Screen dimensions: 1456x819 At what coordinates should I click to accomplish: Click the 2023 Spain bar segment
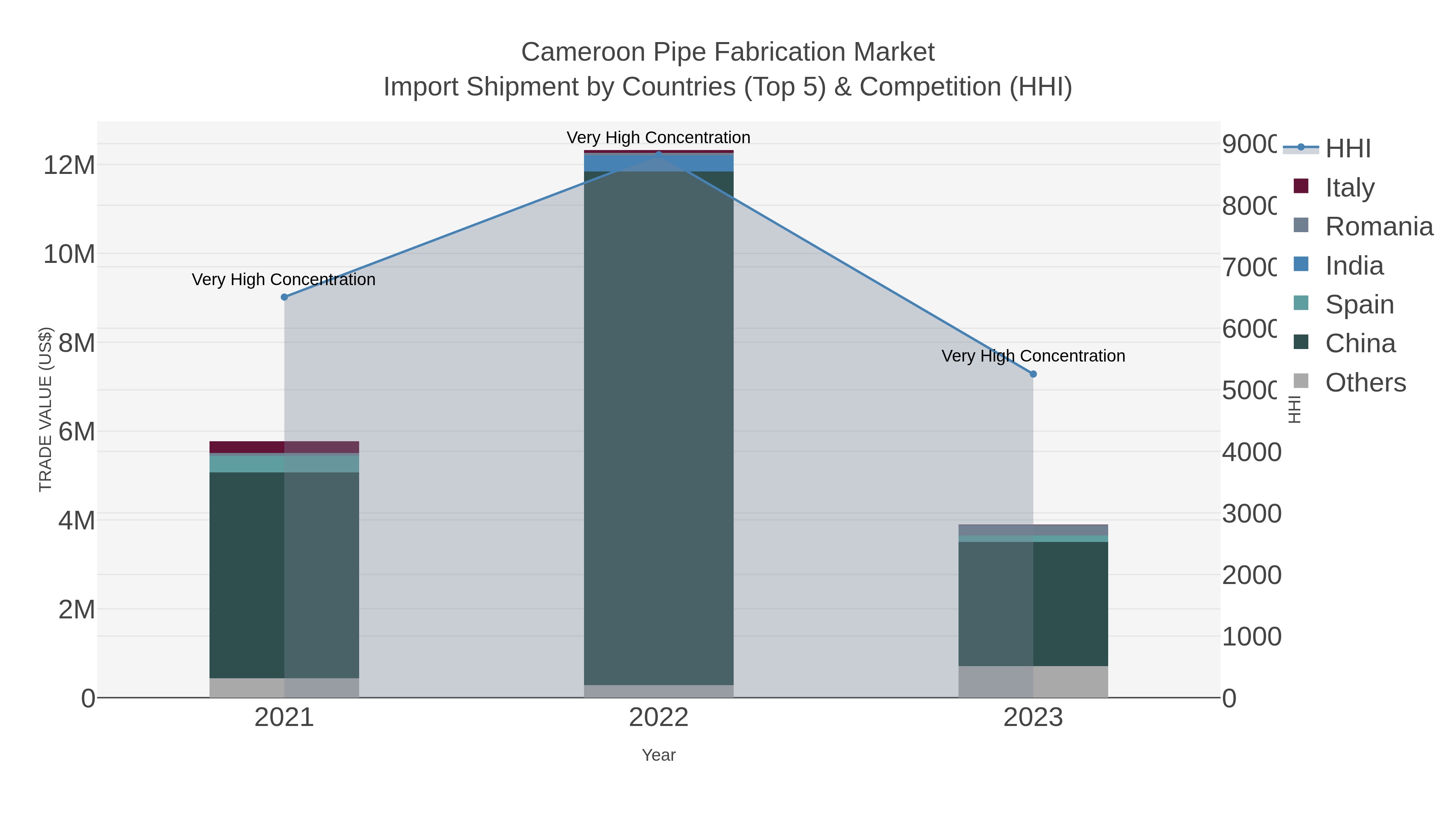click(1033, 539)
